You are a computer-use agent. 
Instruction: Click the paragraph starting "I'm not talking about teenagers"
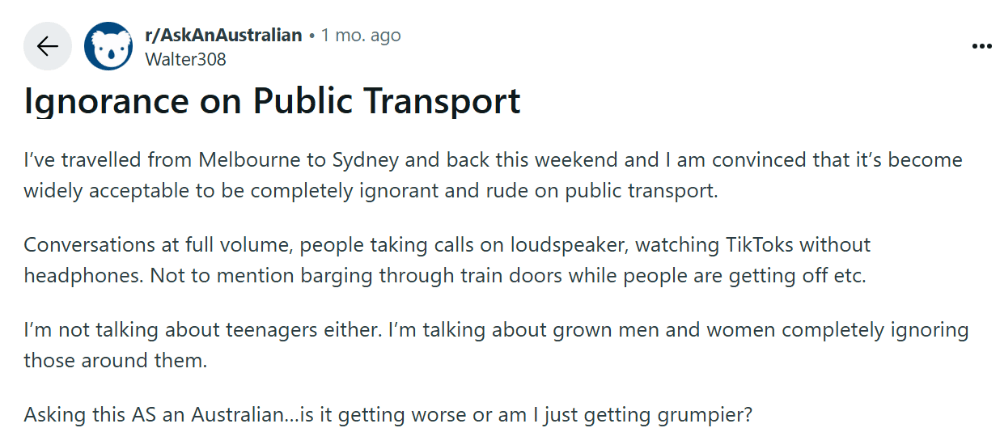tap(496, 344)
